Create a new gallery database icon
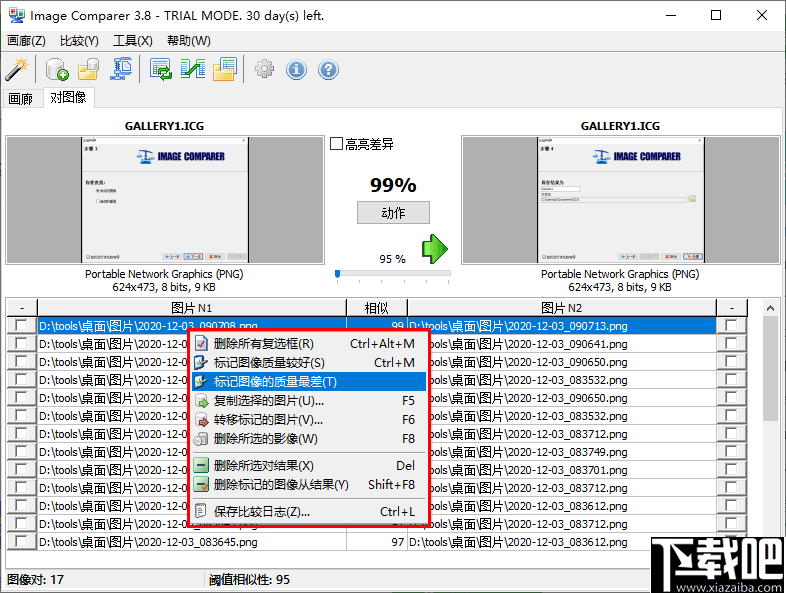 pos(57,69)
